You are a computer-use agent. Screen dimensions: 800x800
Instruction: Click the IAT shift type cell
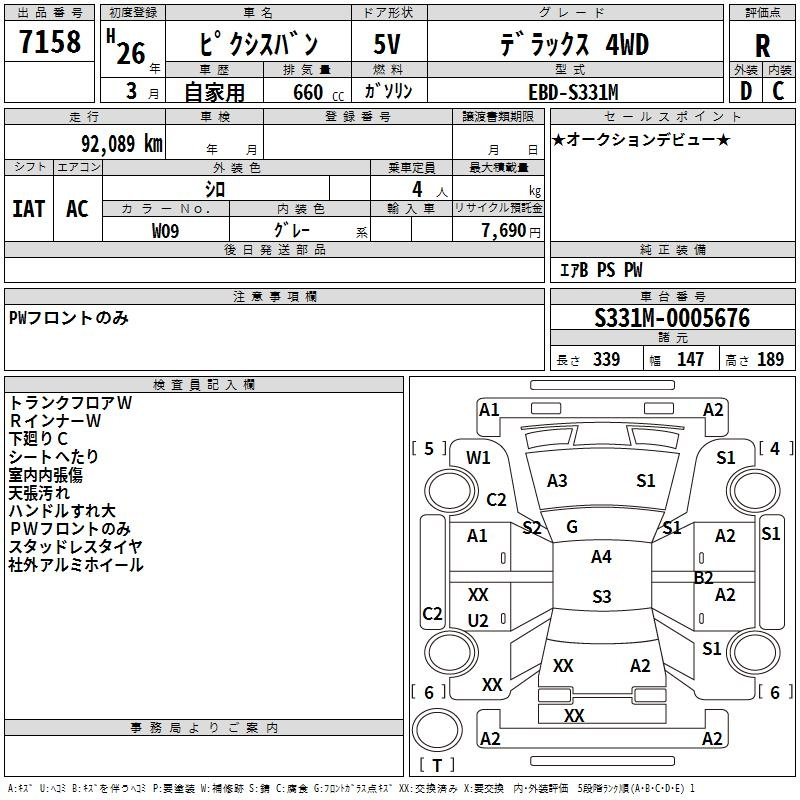29,208
